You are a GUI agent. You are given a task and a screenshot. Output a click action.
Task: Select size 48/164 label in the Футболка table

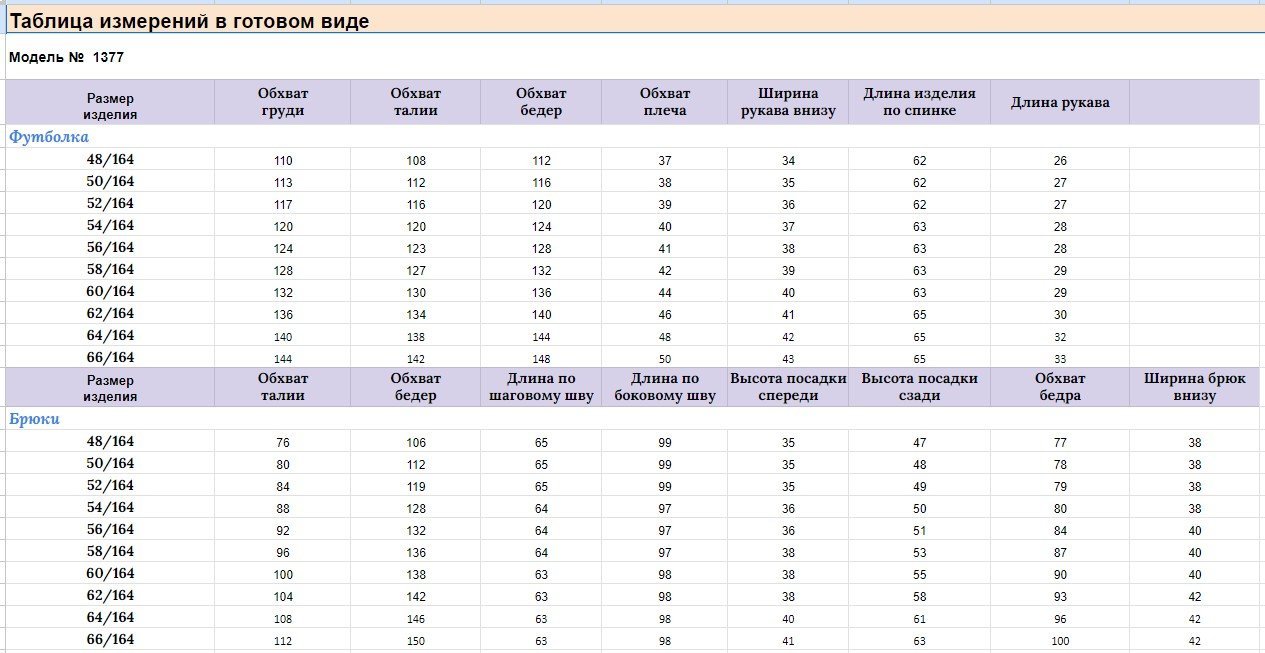coord(110,159)
